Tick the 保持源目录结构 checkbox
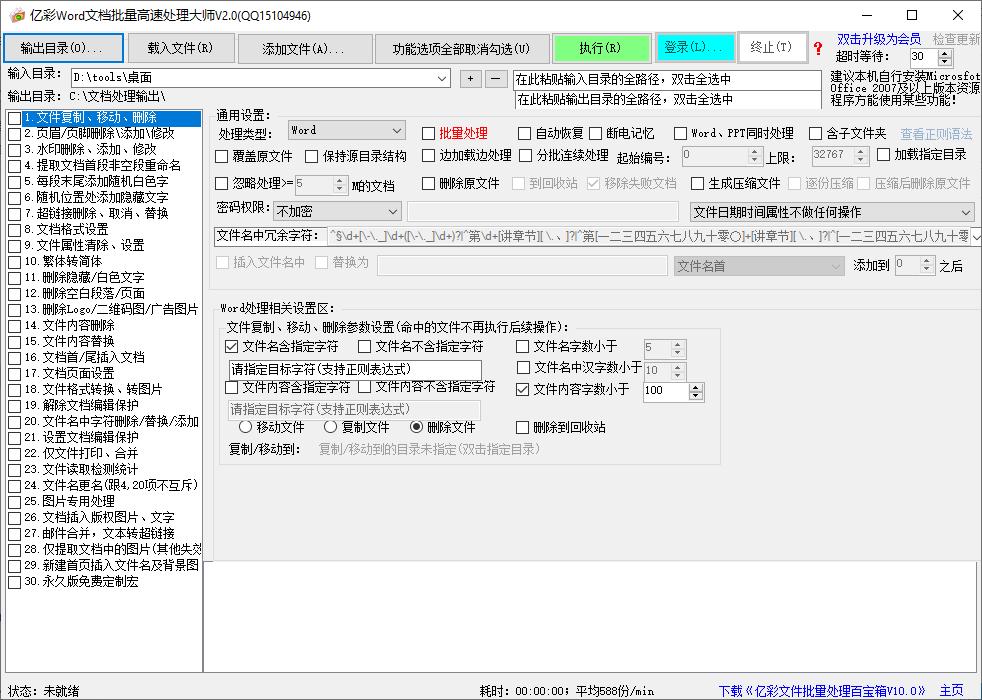 (x=312, y=156)
